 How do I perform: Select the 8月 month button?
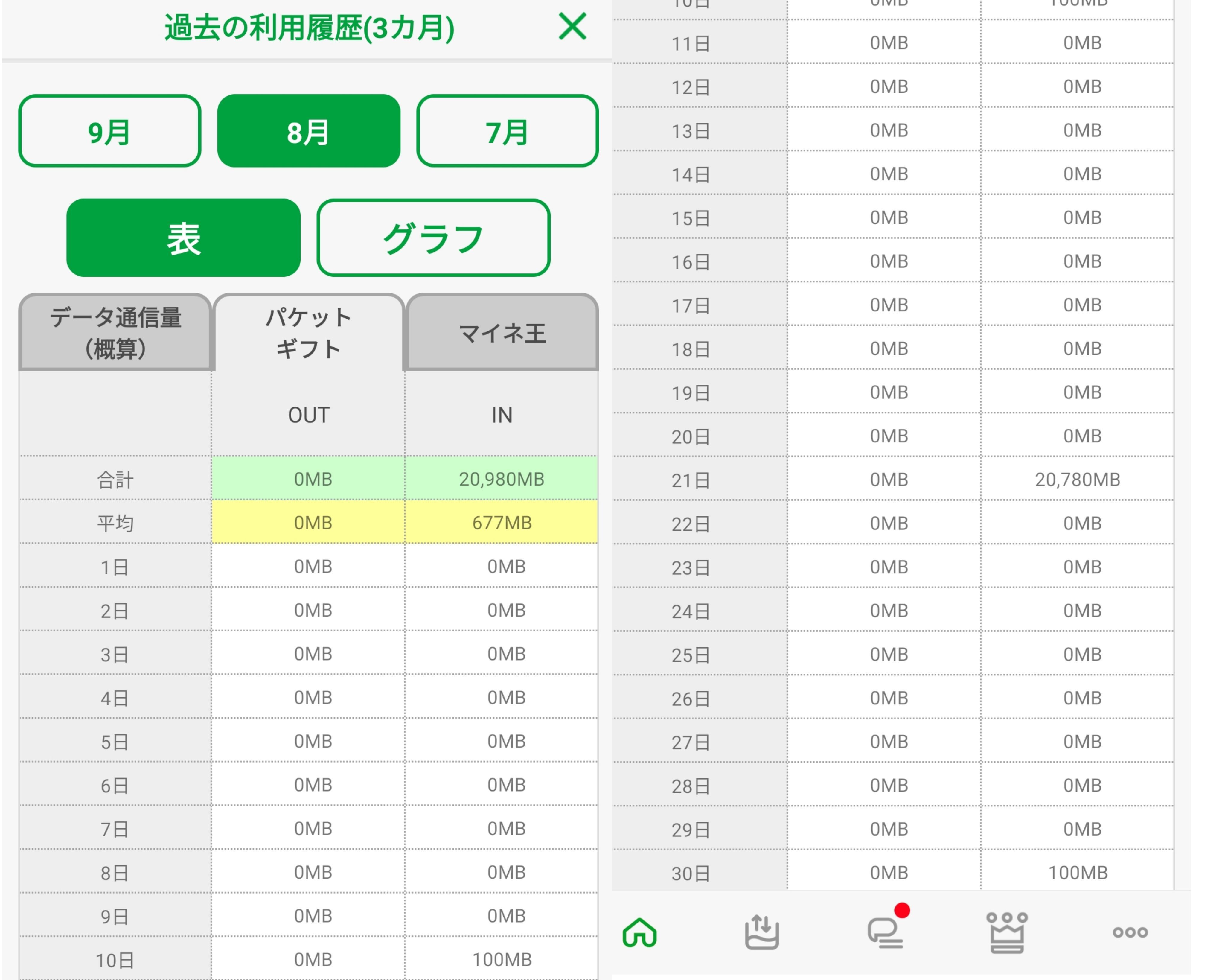point(309,131)
